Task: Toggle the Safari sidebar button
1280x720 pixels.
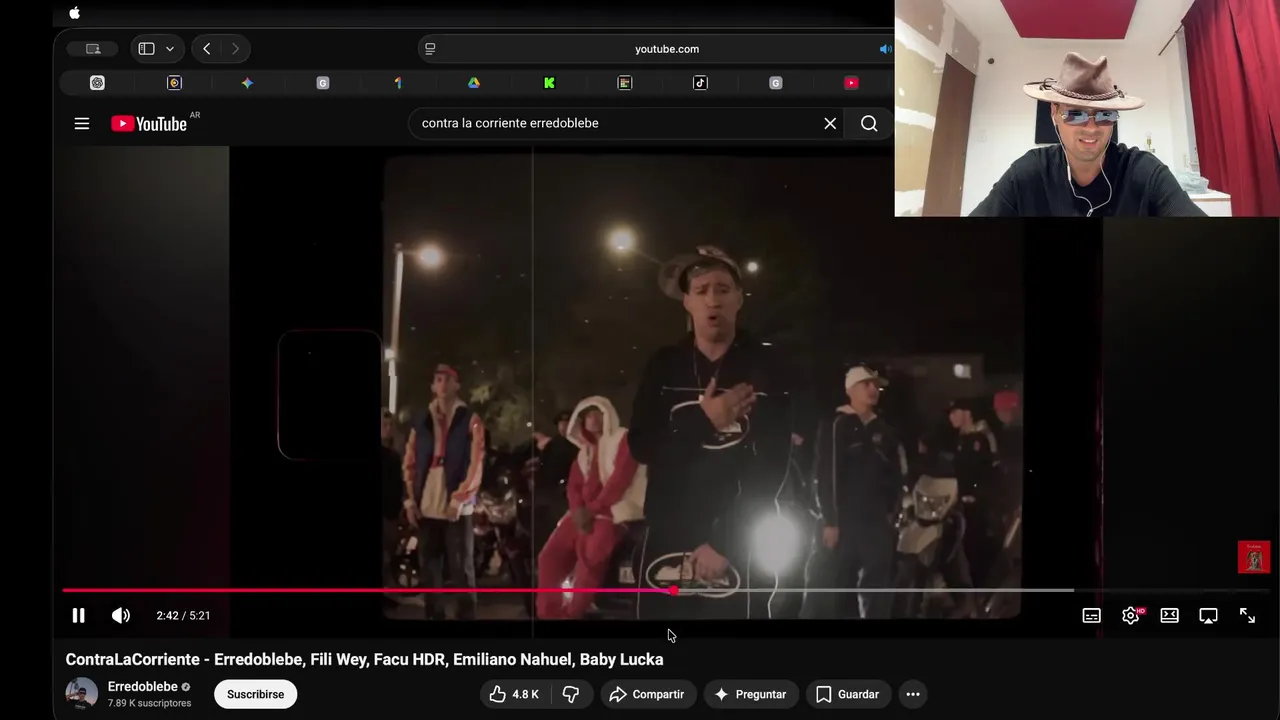Action: (146, 48)
